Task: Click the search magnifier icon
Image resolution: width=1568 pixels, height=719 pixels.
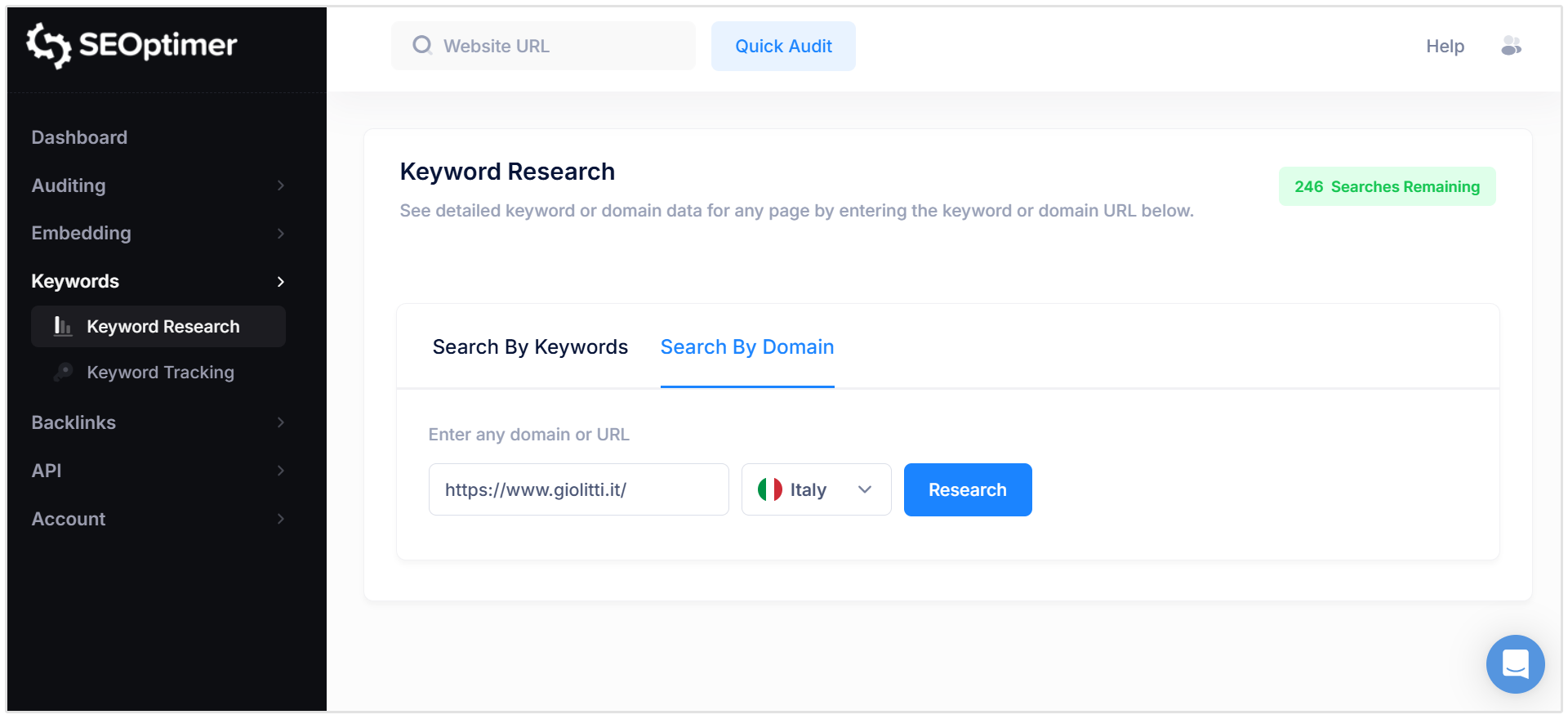Action: click(x=421, y=46)
